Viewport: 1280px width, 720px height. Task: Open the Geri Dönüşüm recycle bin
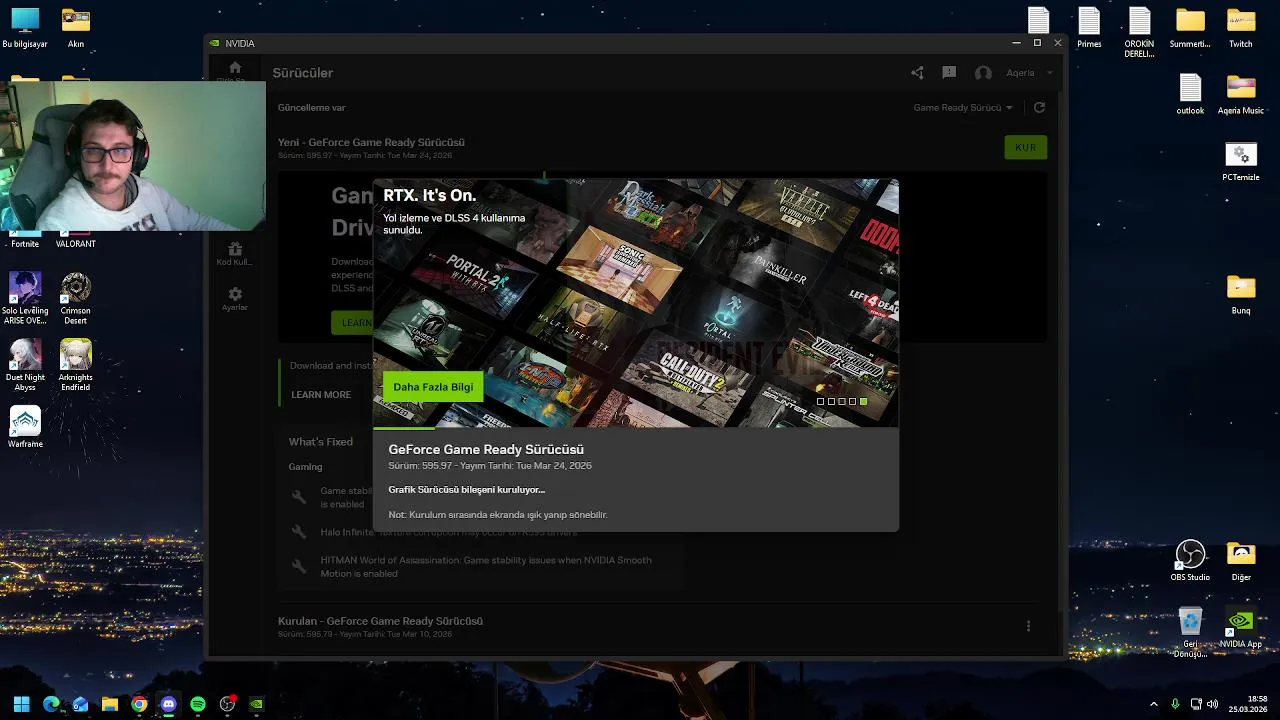(x=1190, y=632)
